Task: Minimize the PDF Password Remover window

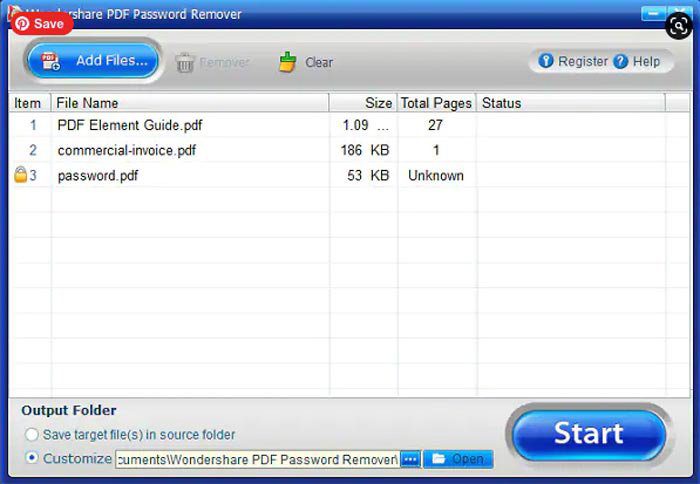Action: pyautogui.click(x=653, y=14)
